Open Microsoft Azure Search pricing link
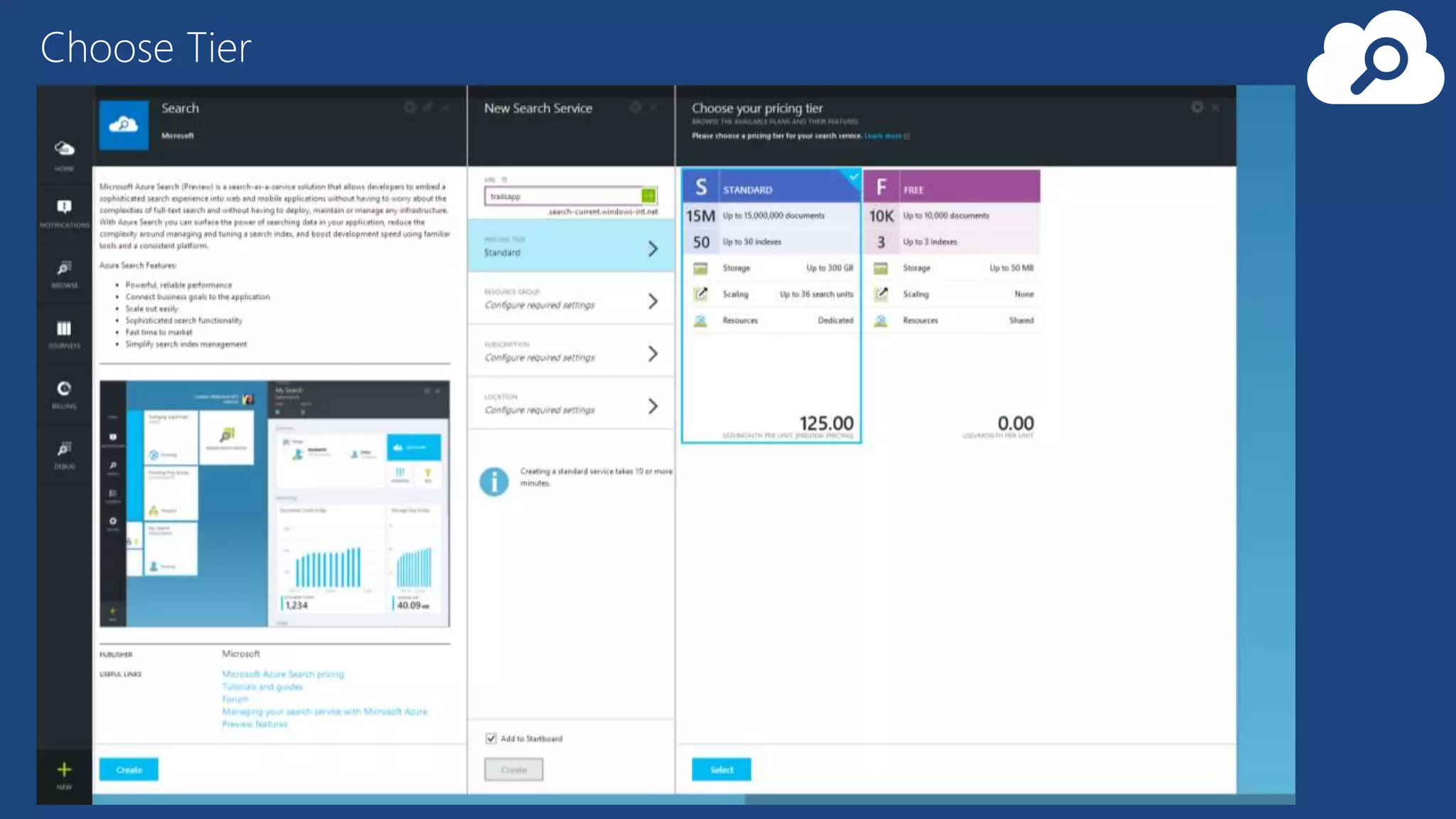The height and width of the screenshot is (819, 1456). coord(283,674)
